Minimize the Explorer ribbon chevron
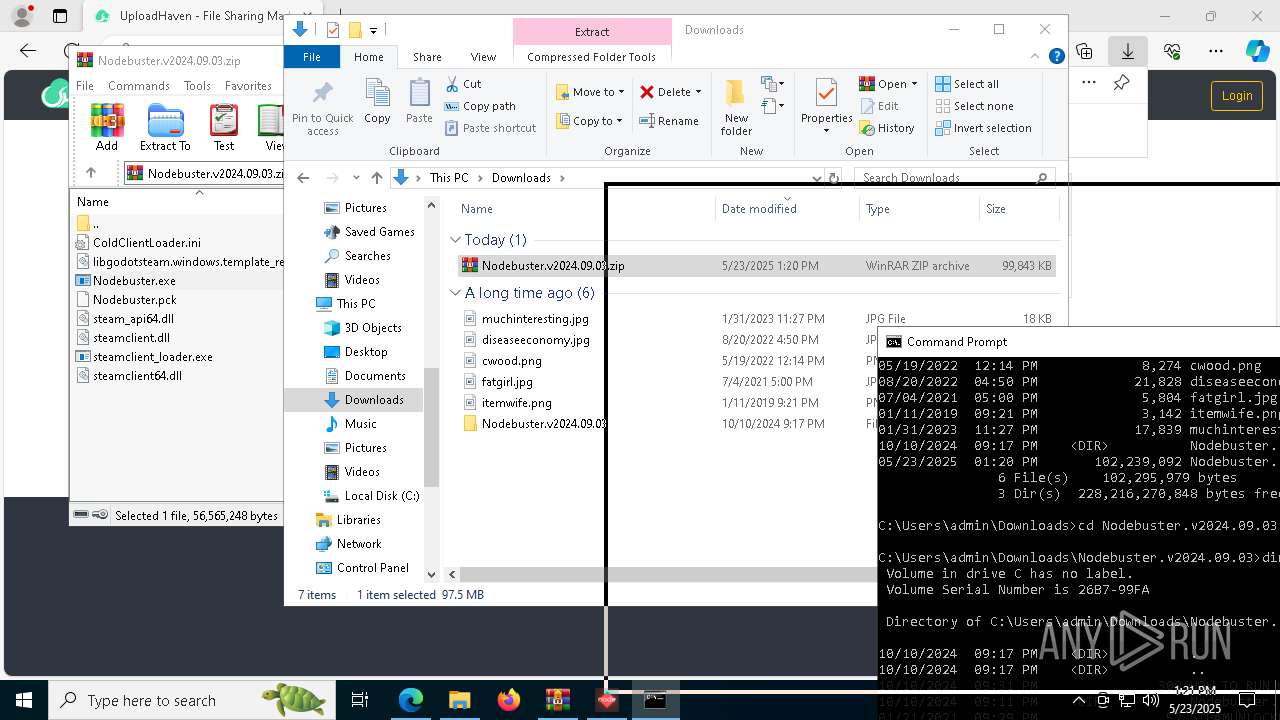 tap(1036, 57)
